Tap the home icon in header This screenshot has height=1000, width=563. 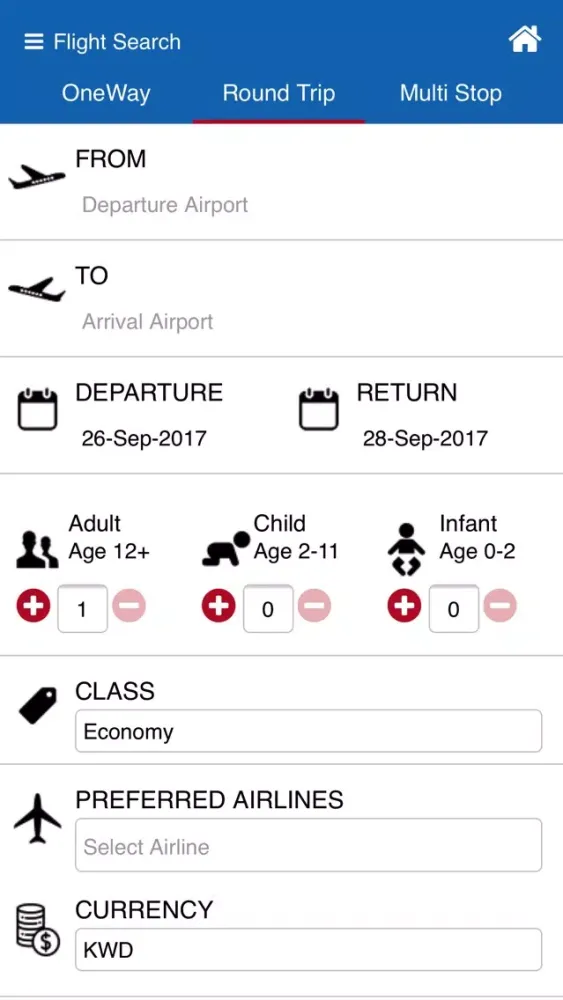click(525, 40)
